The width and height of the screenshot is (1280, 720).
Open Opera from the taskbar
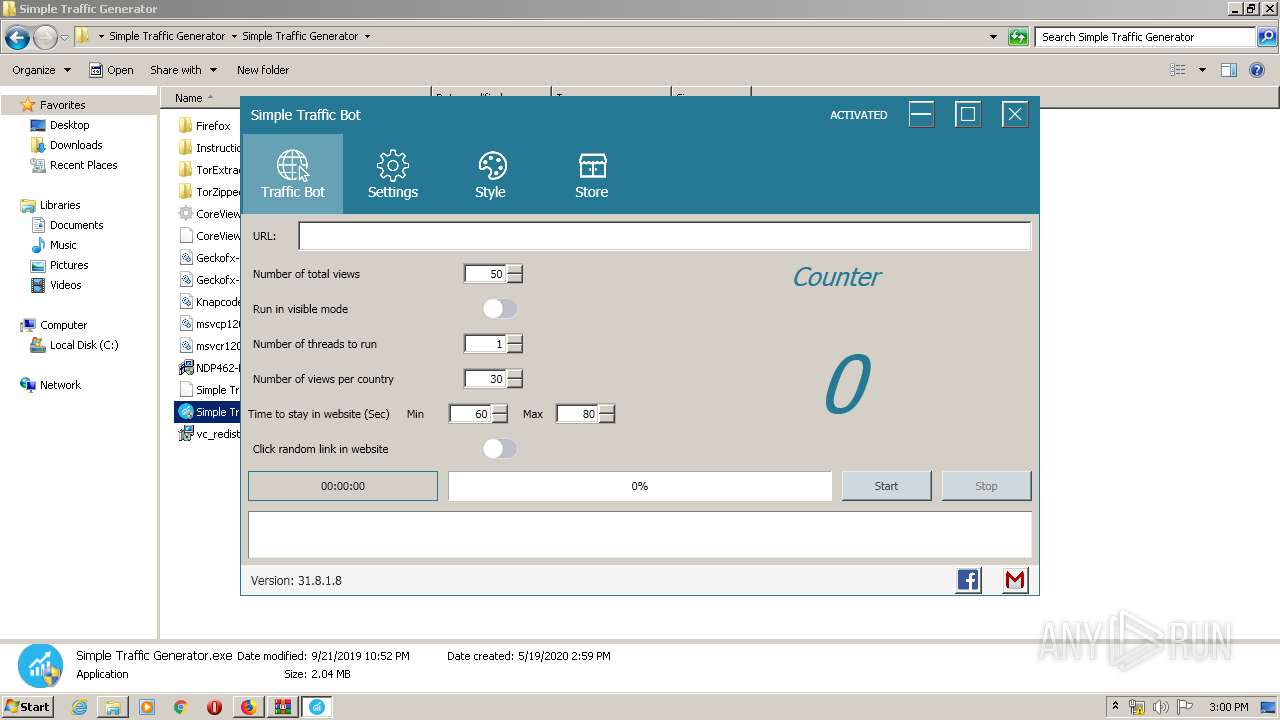(x=214, y=707)
